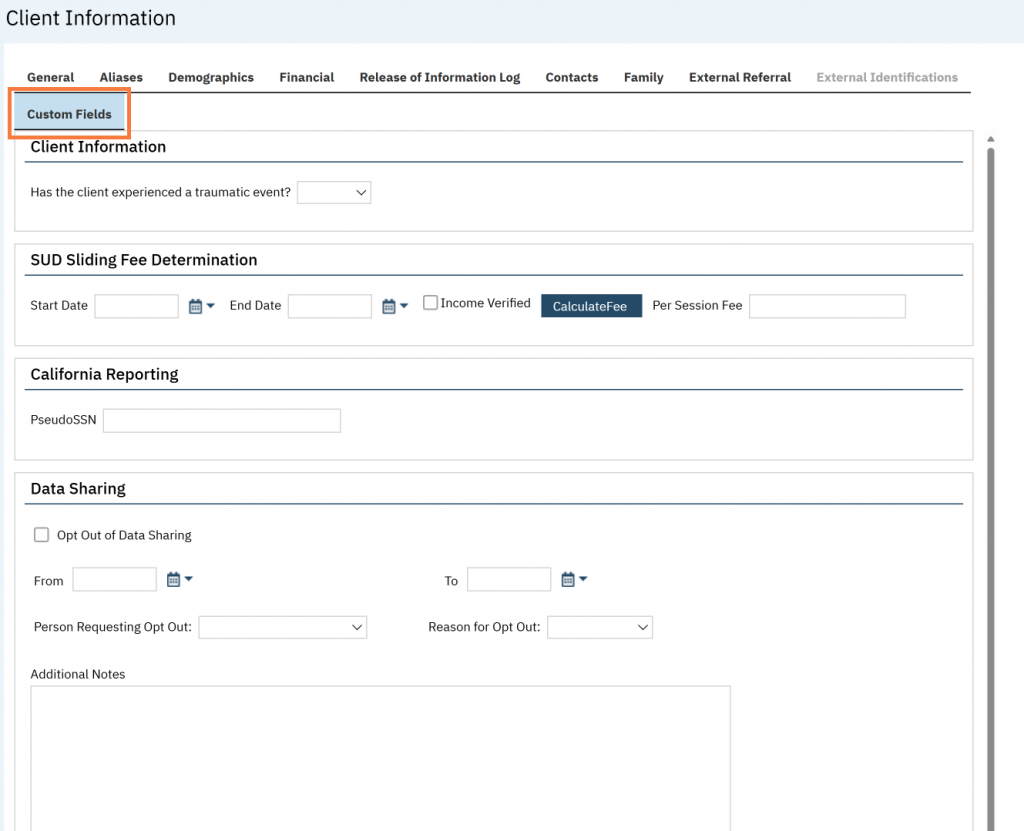Check Opt Out of Data Sharing
Viewport: 1024px width, 831px height.
coord(42,535)
